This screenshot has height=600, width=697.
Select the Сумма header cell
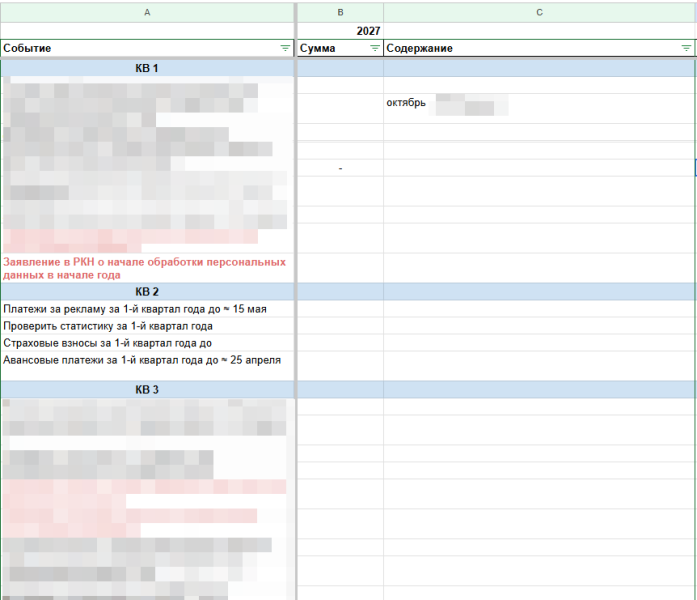[340, 48]
